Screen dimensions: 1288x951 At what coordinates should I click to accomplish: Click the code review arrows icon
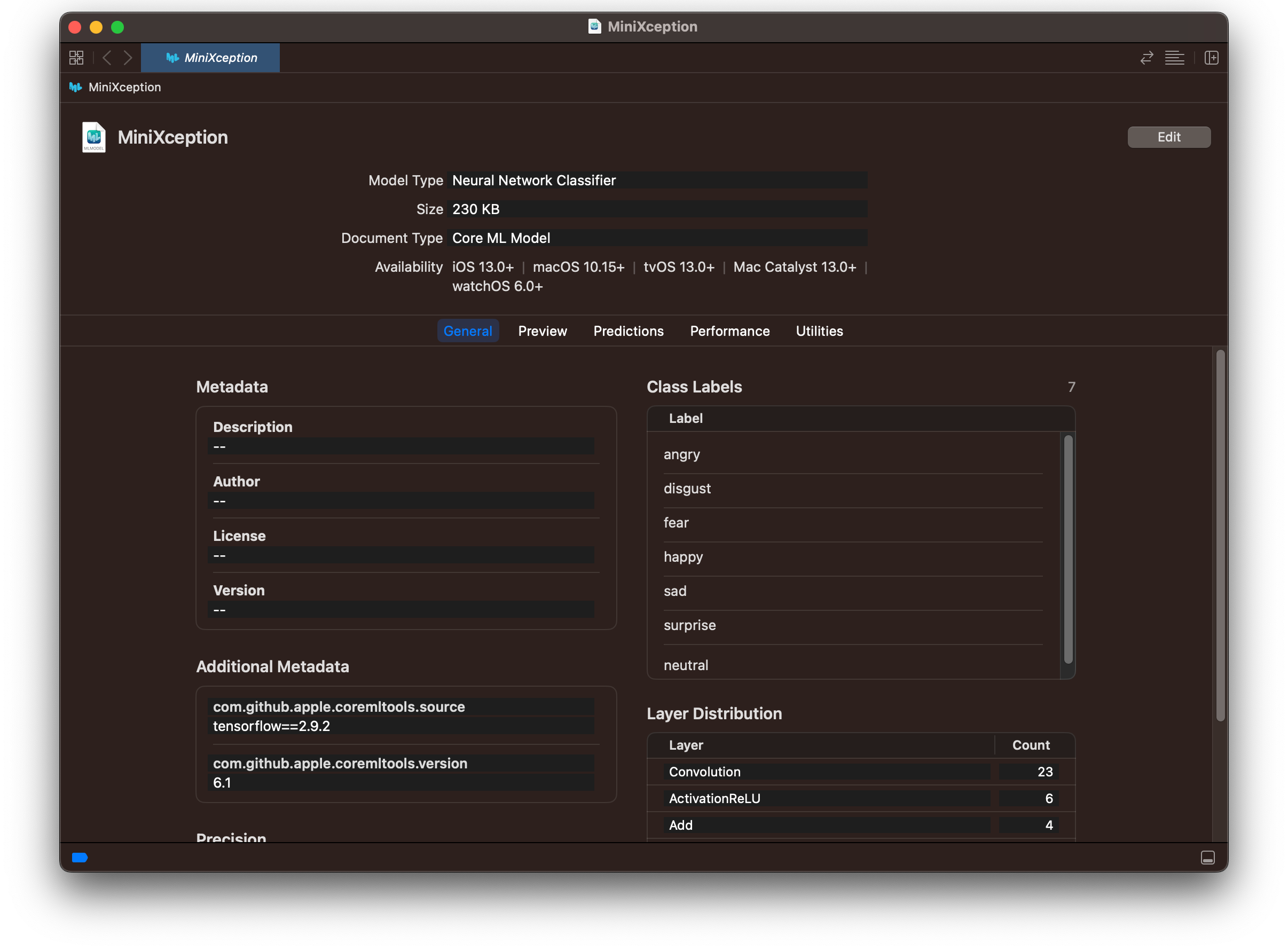pyautogui.click(x=1146, y=58)
